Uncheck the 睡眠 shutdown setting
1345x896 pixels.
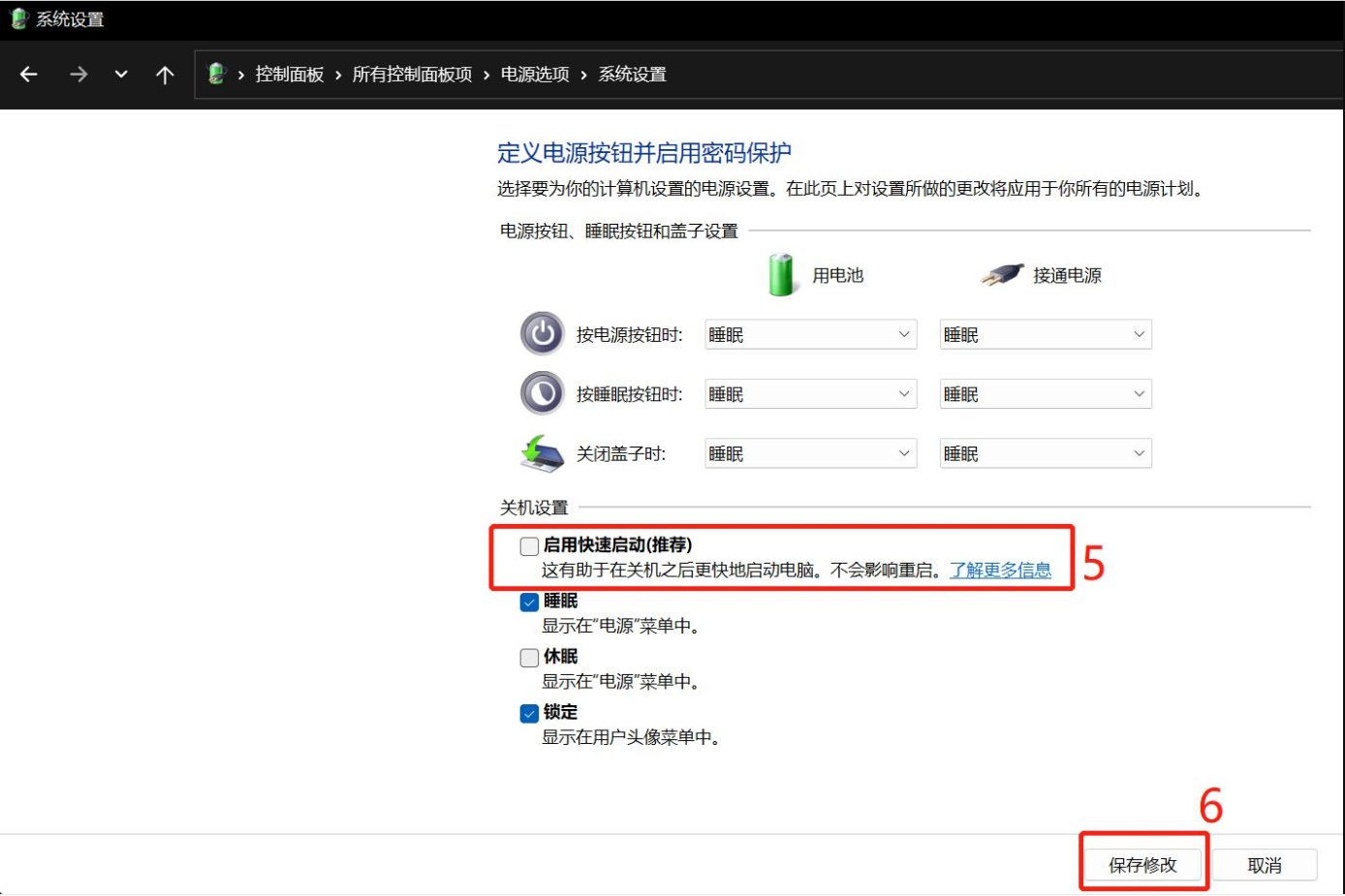click(x=529, y=602)
